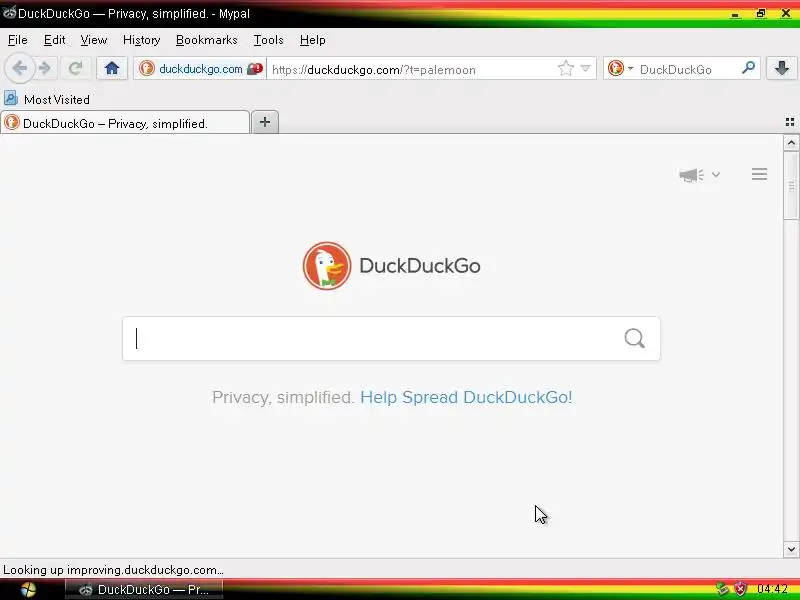Open the home page via house icon

(112, 68)
